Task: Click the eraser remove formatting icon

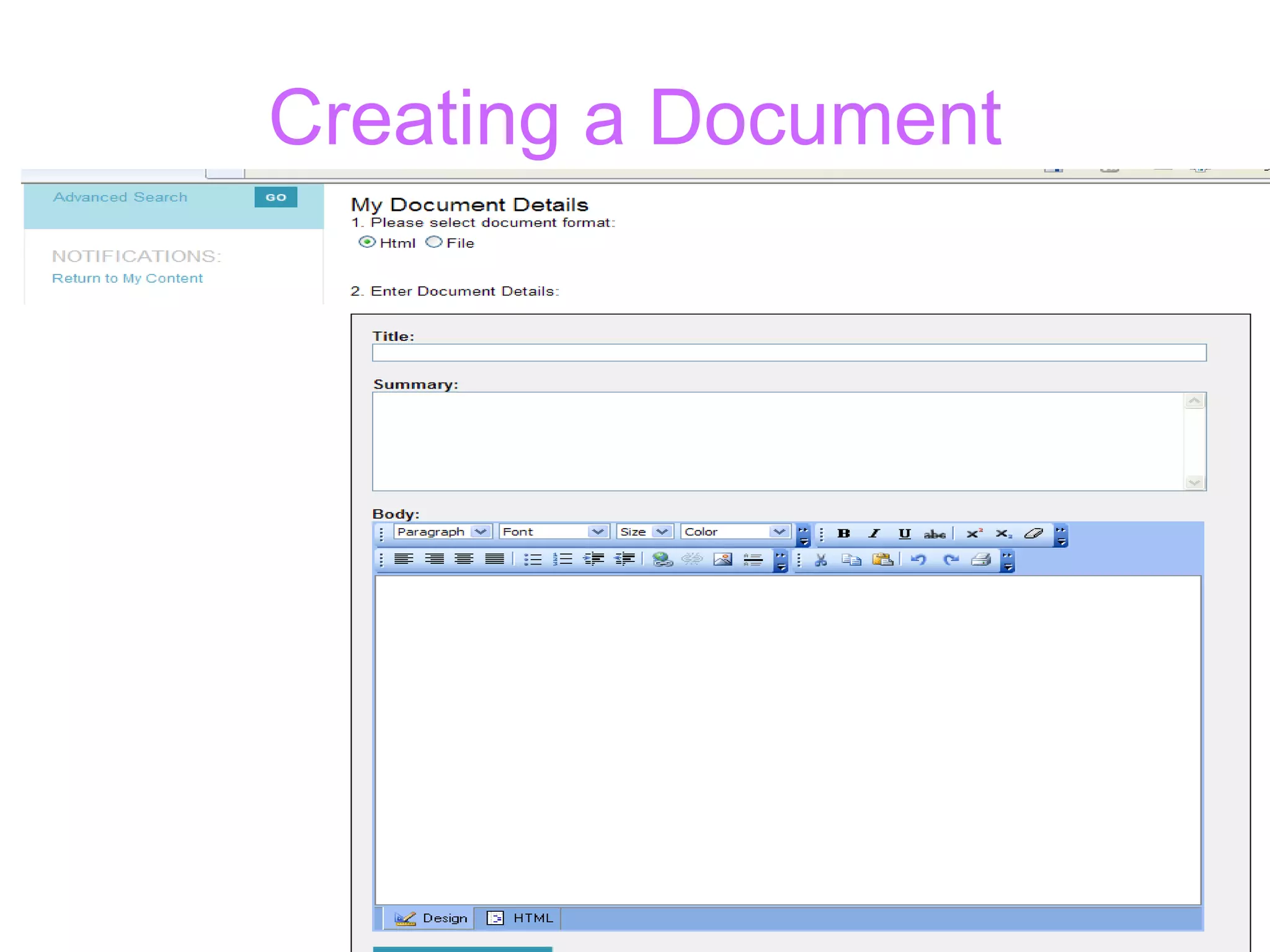Action: point(1034,534)
